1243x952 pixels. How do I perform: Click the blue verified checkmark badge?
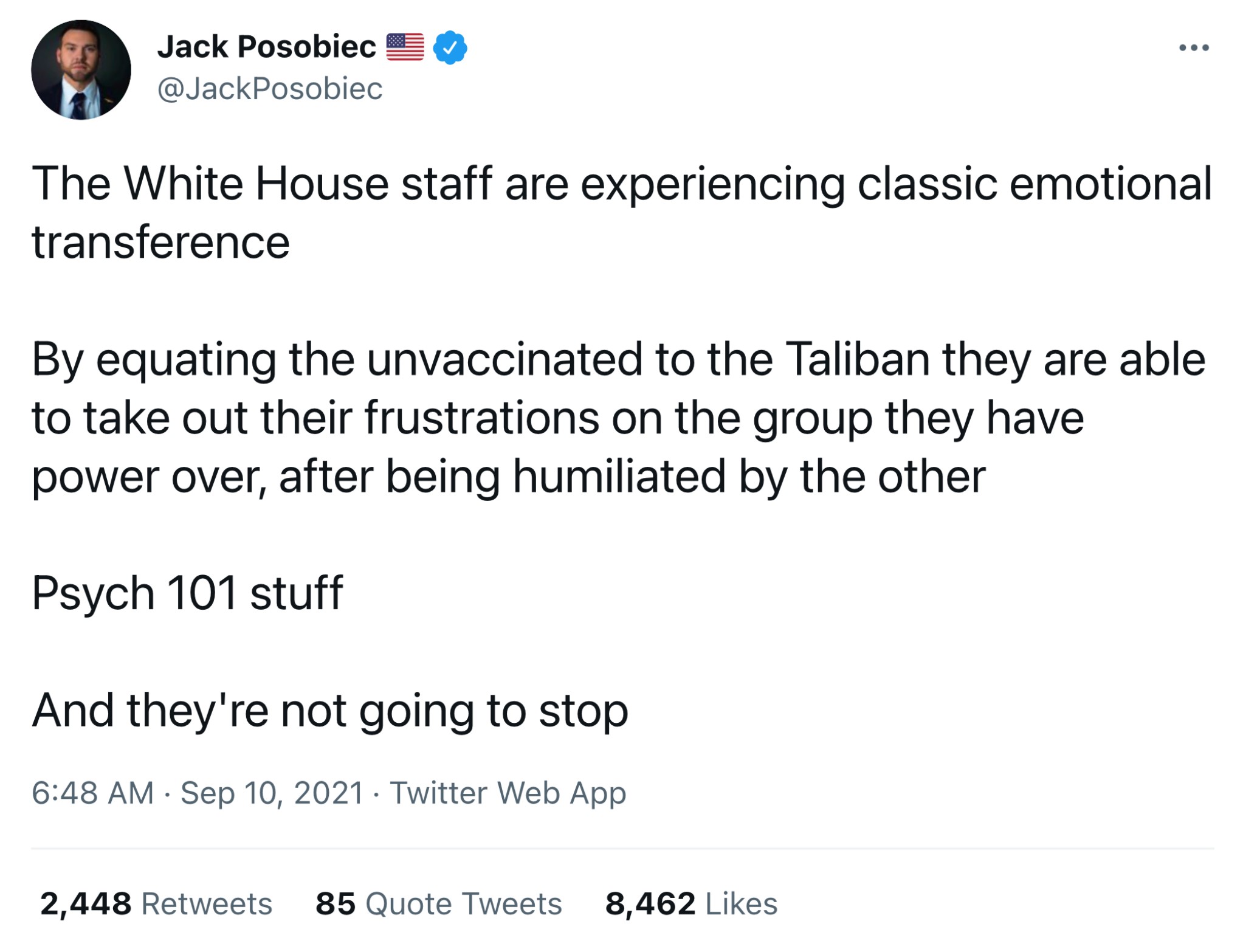(450, 48)
